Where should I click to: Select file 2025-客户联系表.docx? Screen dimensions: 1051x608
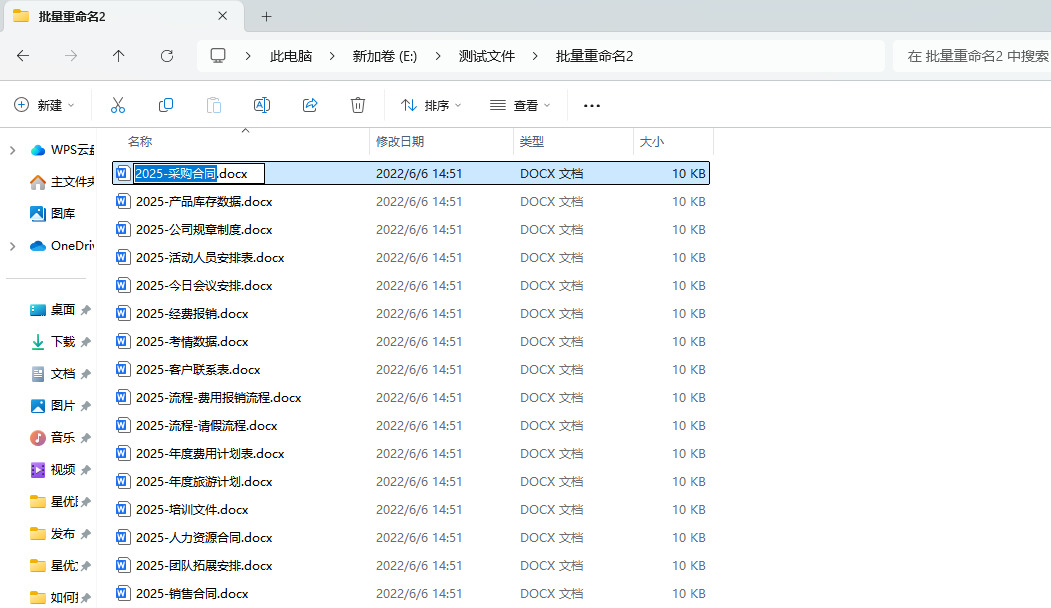(411, 370)
